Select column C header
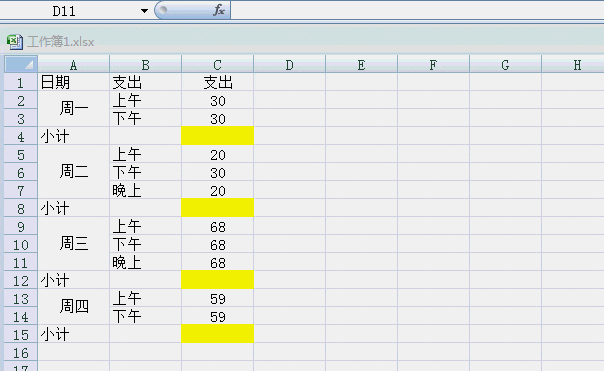 click(x=217, y=64)
